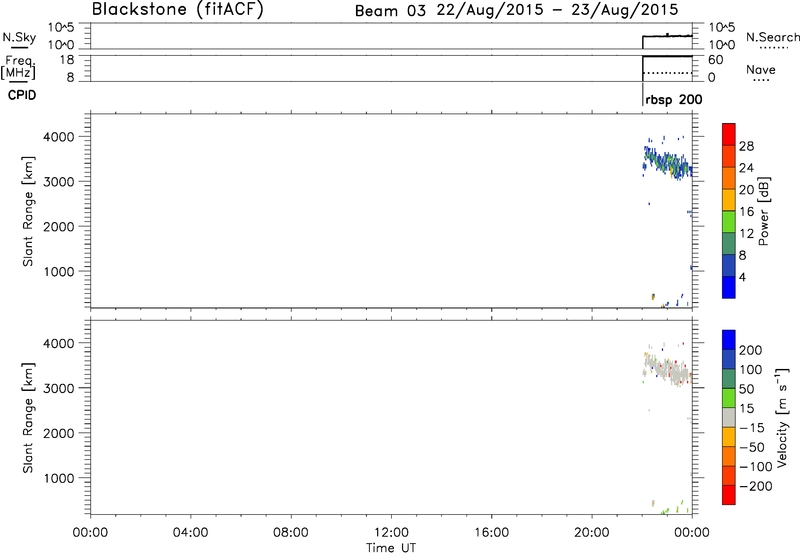The height and width of the screenshot is (554, 800).
Task: Click the gray -15 to 15 Velocity swatch
Action: pyautogui.click(x=729, y=417)
